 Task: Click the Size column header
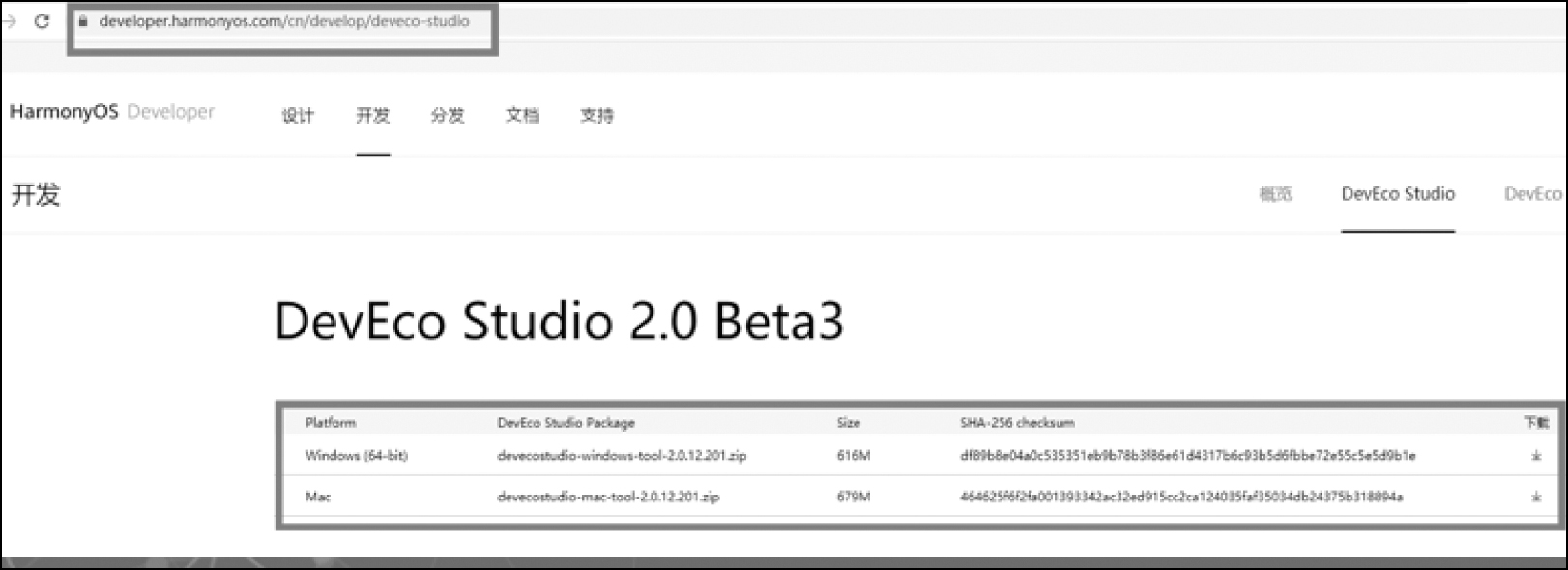849,423
